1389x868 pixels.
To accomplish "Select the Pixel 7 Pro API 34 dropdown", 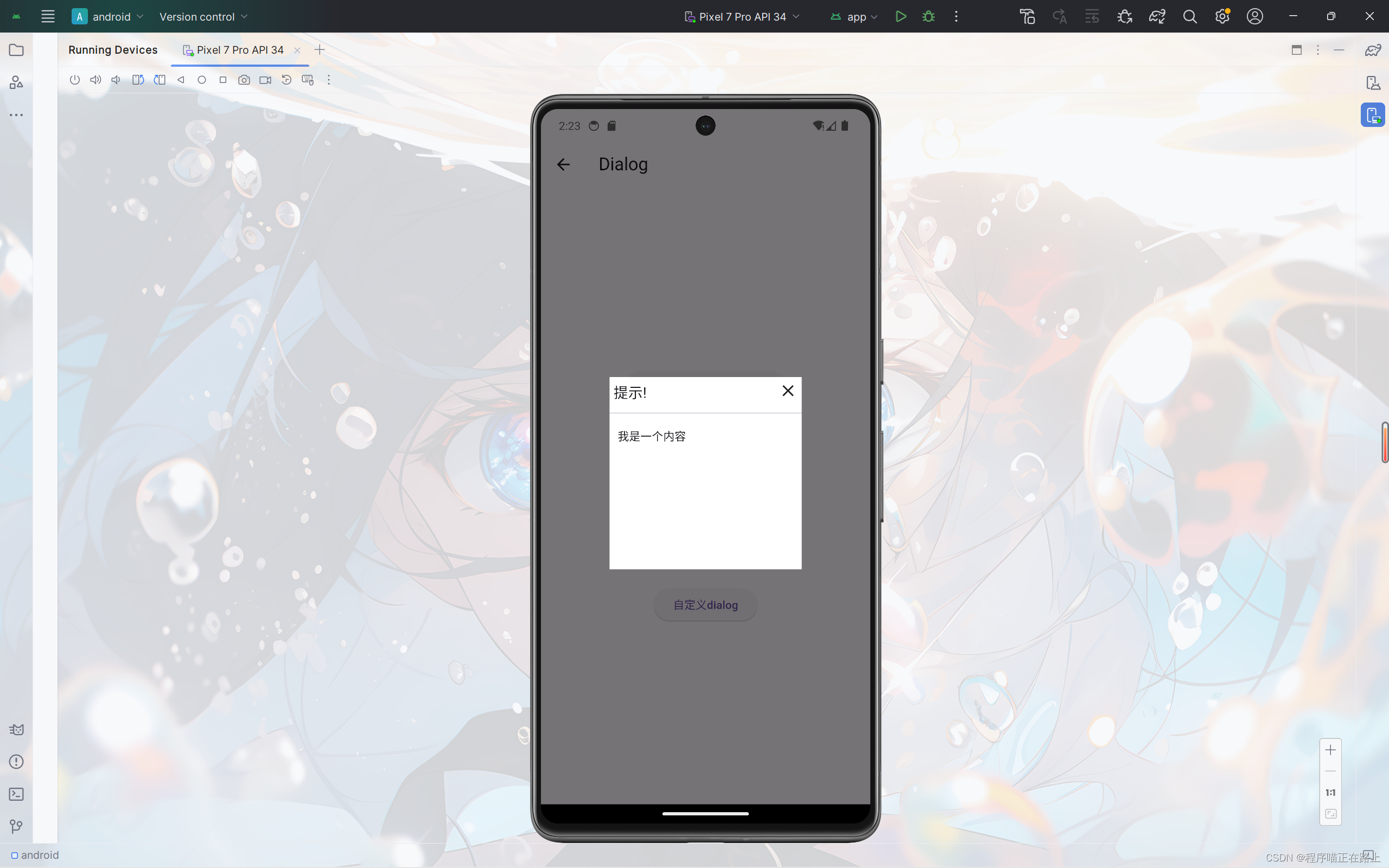I will coord(741,16).
